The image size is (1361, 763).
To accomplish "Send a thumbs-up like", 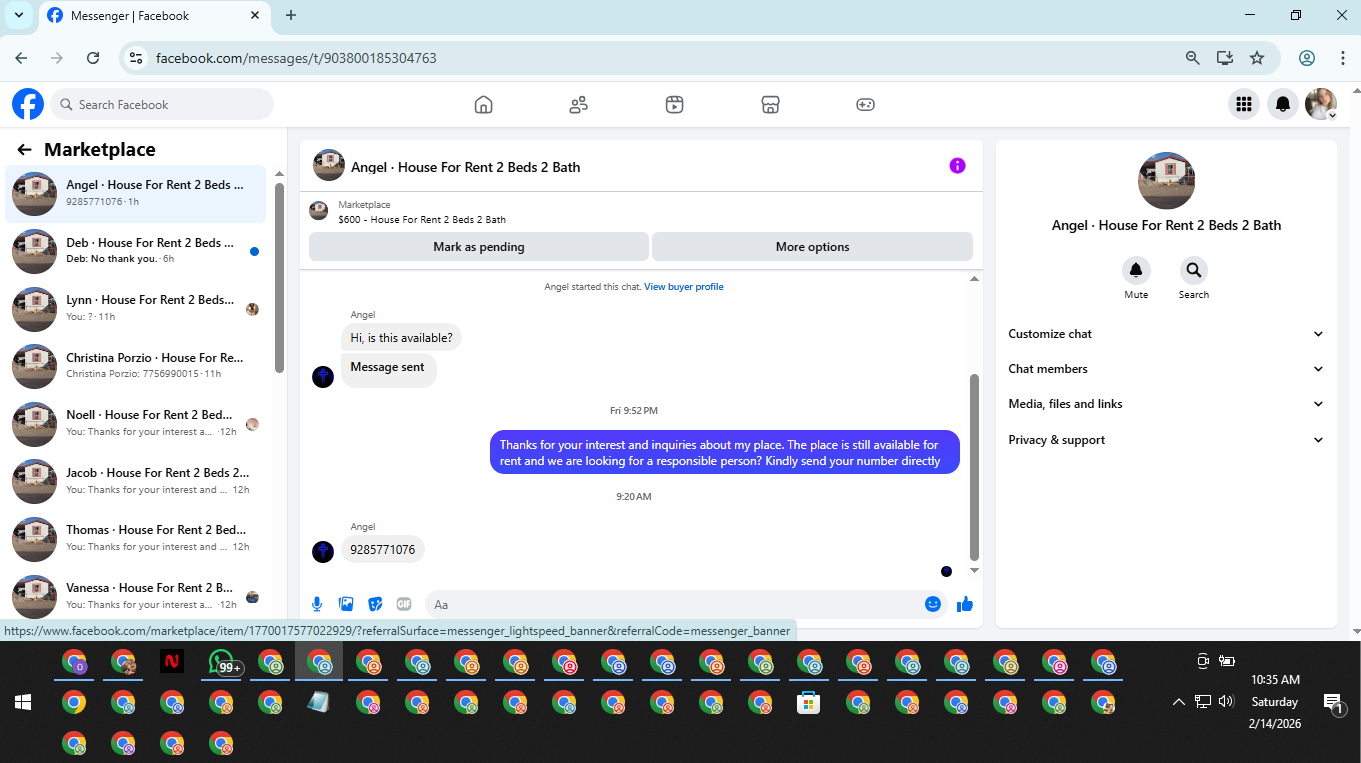I will pos(965,604).
